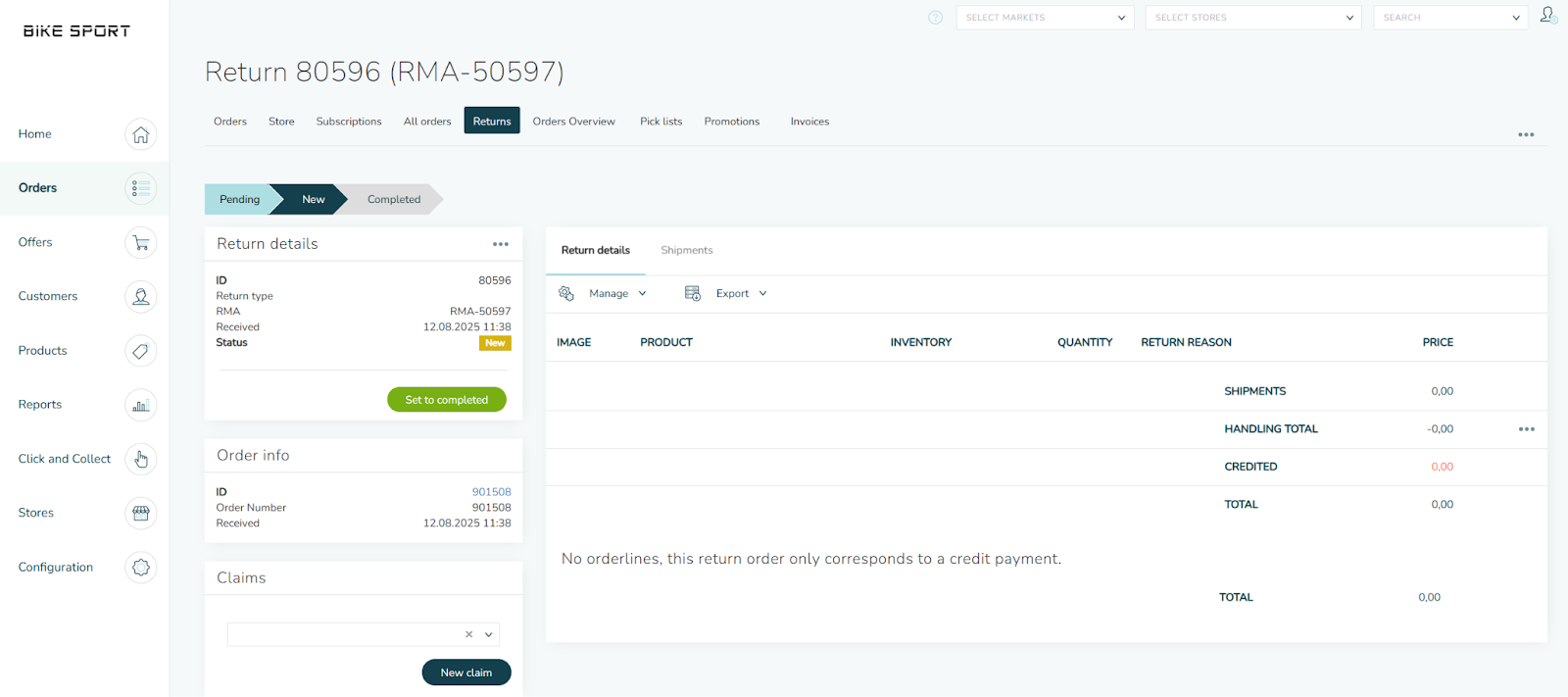Click the user account icon at top right
1568x697 pixels.
click(x=1547, y=16)
